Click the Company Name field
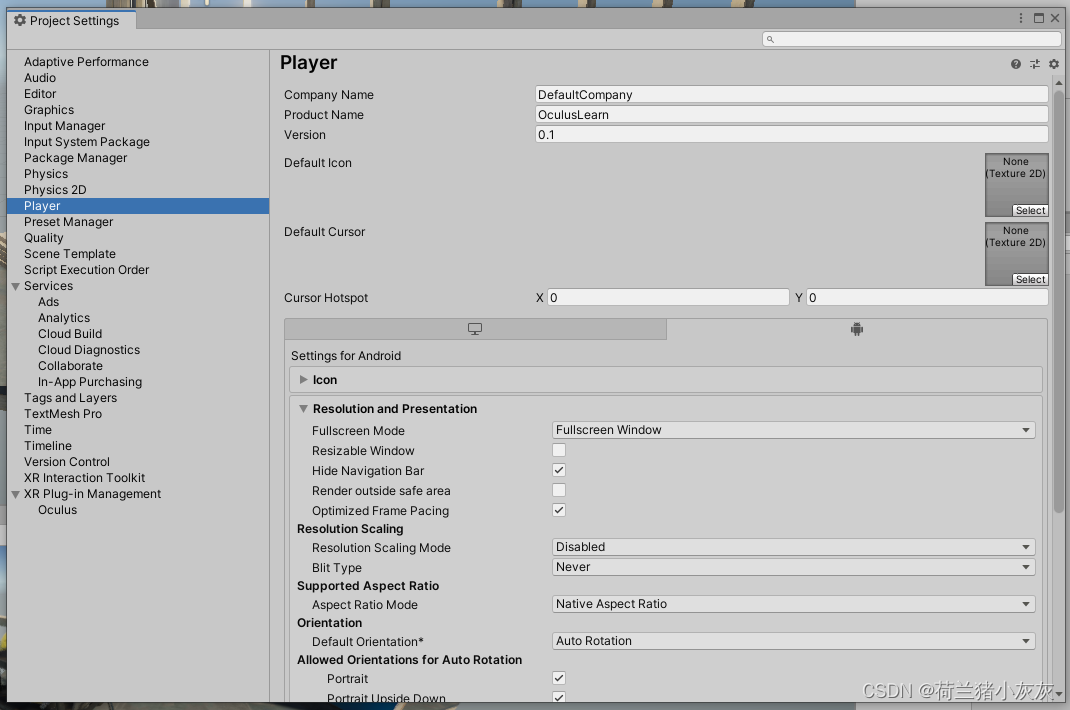Image resolution: width=1070 pixels, height=710 pixels. (x=792, y=94)
